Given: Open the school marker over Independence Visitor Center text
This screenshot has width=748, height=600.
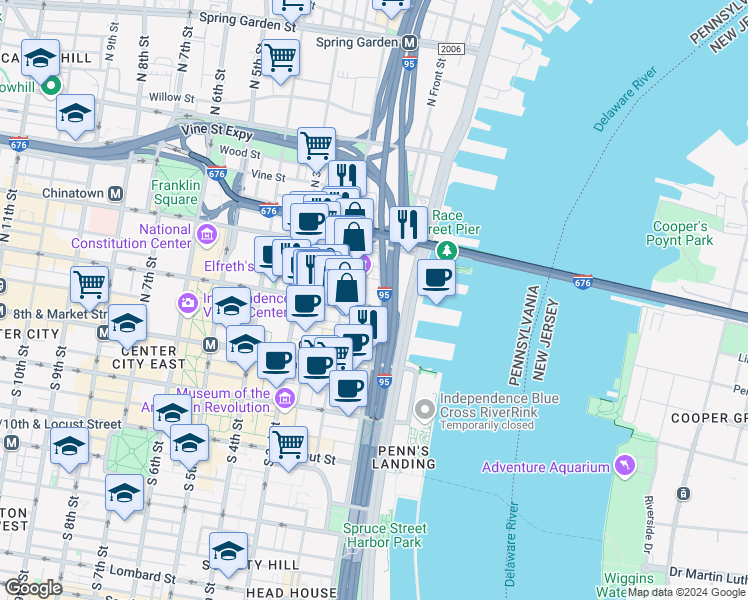Looking at the screenshot, I should [x=231, y=307].
